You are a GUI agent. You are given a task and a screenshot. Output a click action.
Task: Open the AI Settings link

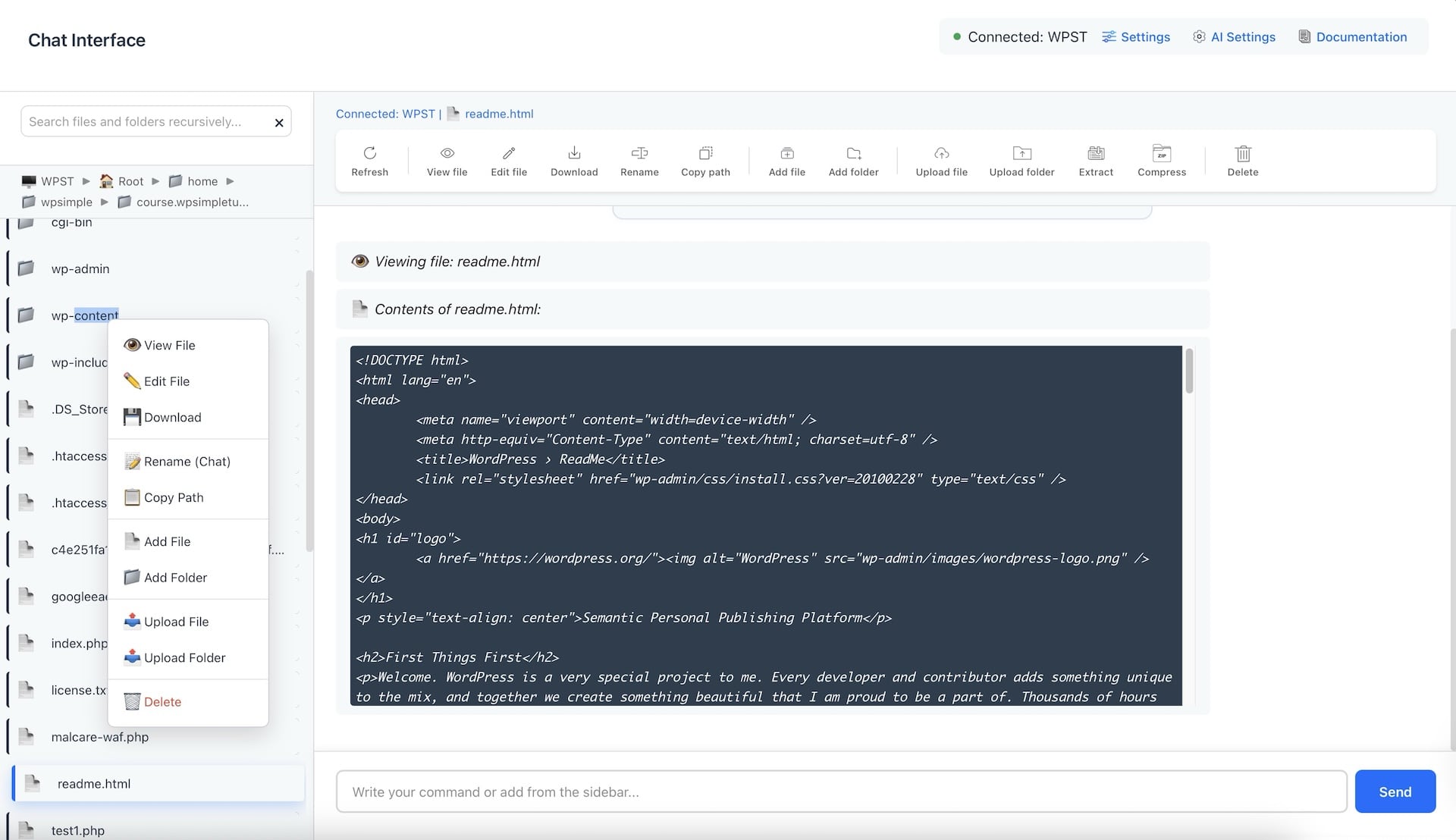pyautogui.click(x=1234, y=37)
